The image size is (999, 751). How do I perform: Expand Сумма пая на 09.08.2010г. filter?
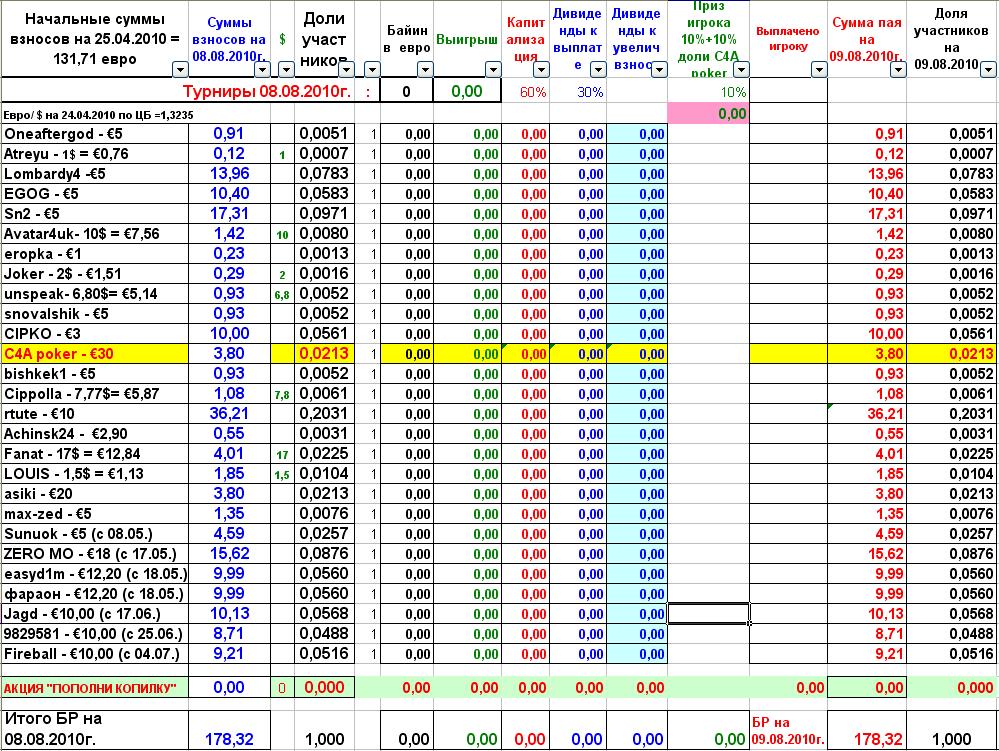898,69
